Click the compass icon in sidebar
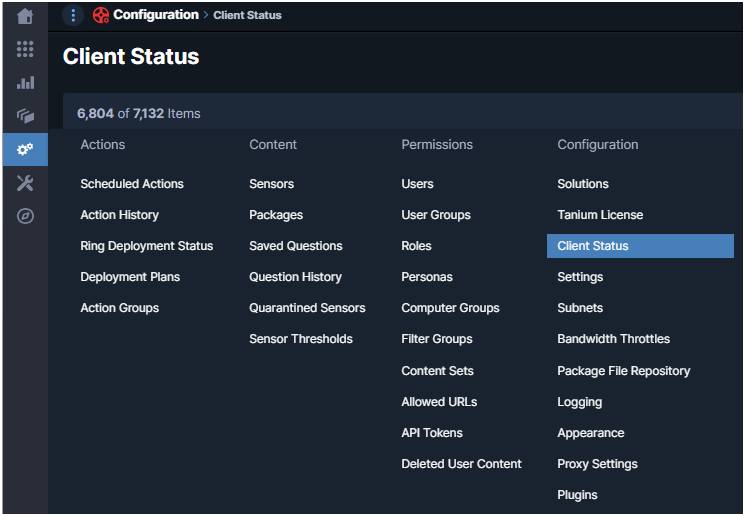 point(25,215)
